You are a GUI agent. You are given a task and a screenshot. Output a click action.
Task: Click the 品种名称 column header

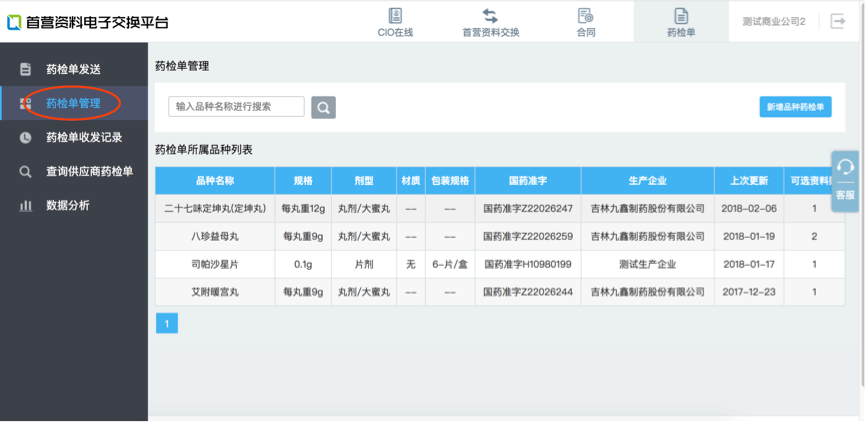coord(215,181)
